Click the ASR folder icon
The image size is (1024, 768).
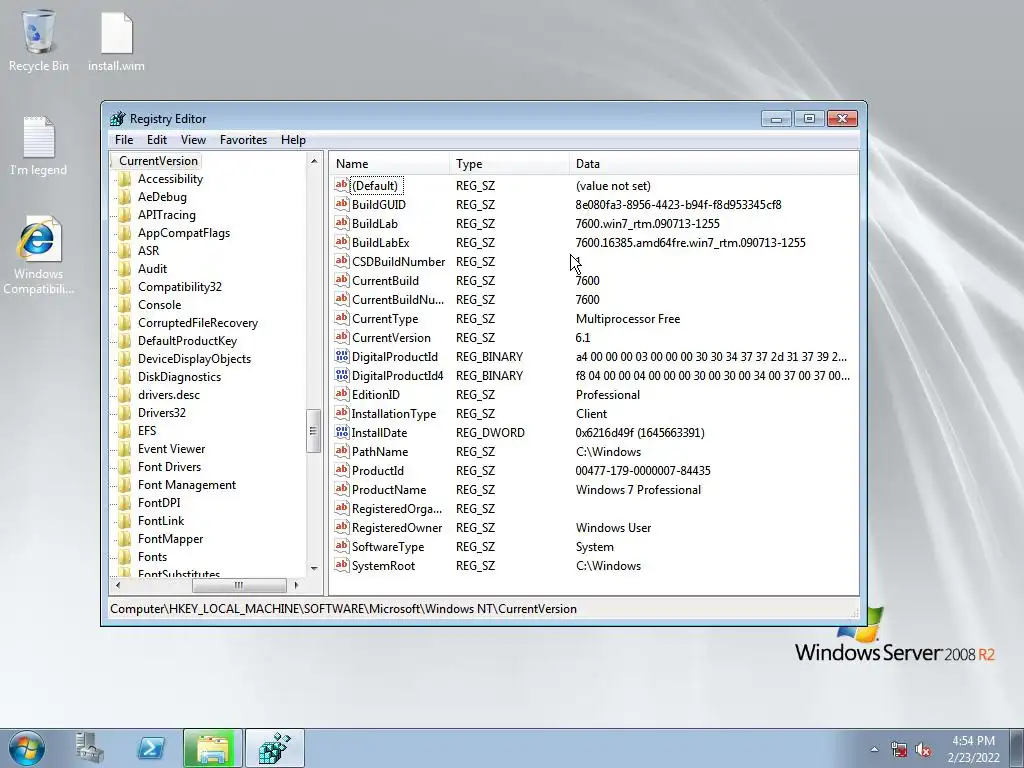coord(124,251)
